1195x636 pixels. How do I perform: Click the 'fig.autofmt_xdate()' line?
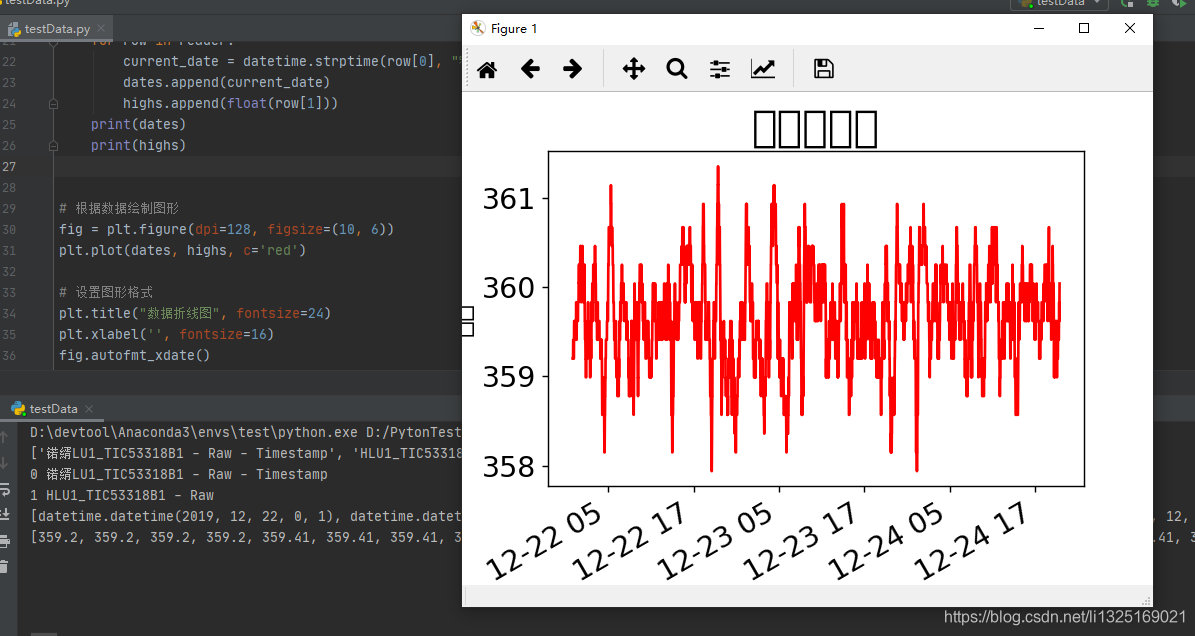[x=134, y=356]
